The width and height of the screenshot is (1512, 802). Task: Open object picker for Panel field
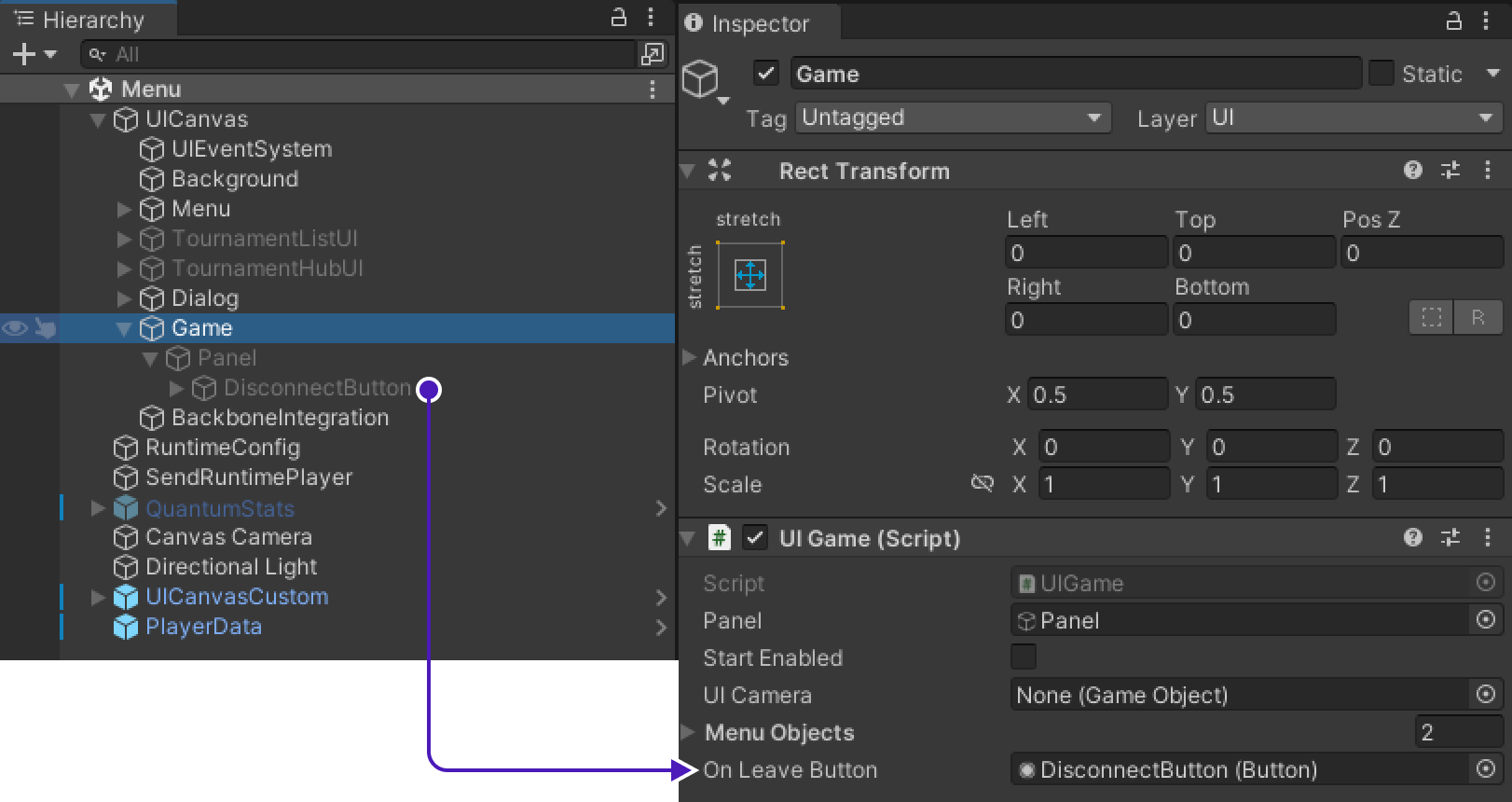pyautogui.click(x=1486, y=620)
